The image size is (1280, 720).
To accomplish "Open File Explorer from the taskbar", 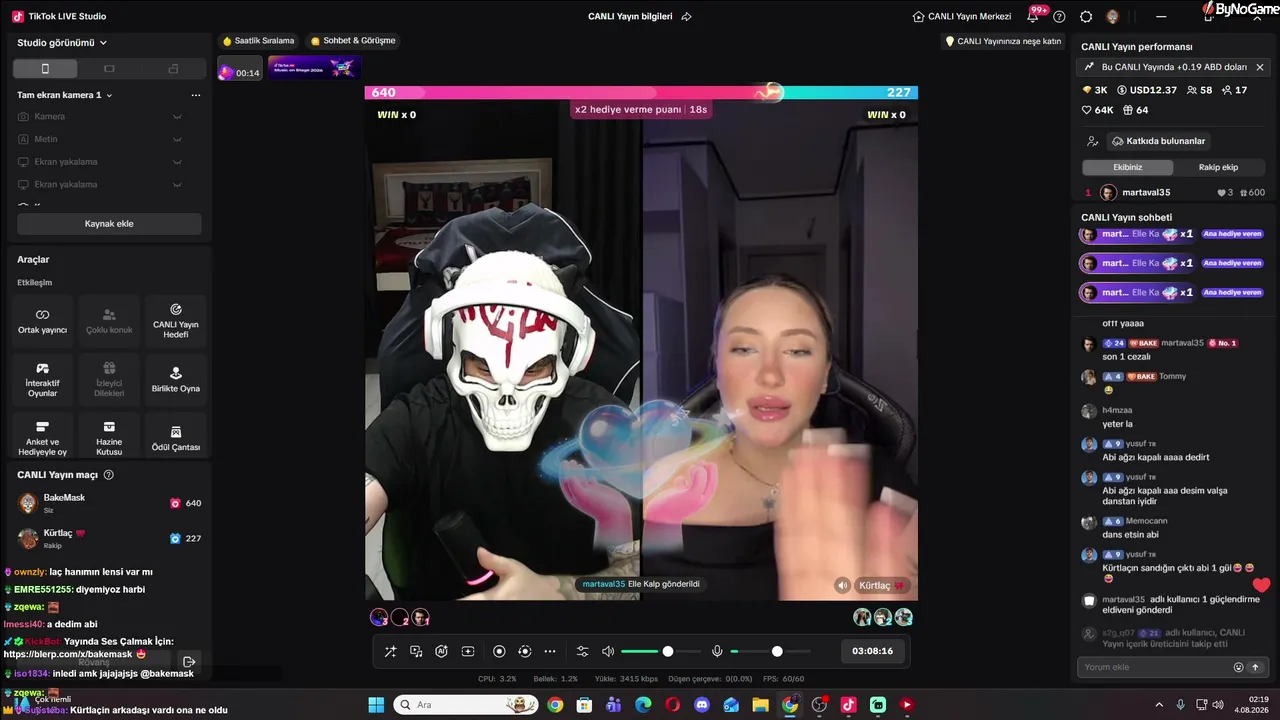I will click(761, 705).
